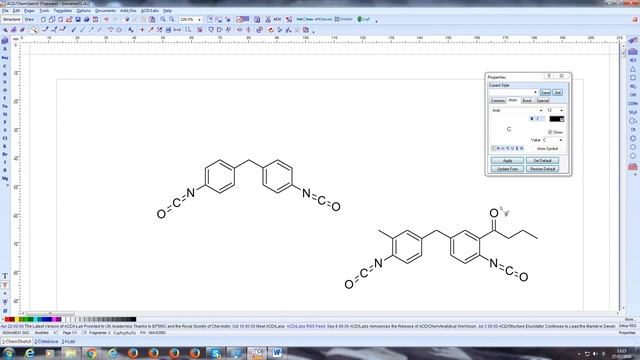Click Del in Properties panel
The image size is (640, 360).
click(558, 93)
